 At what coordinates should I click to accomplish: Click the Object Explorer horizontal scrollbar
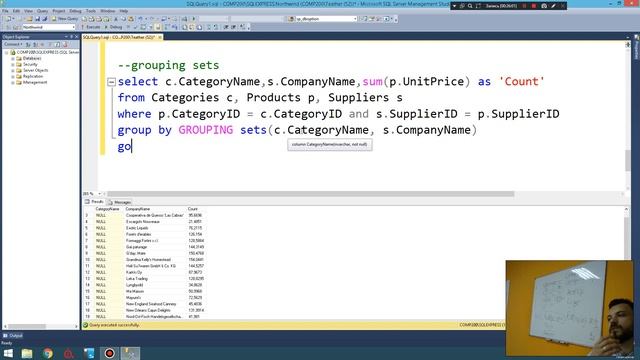tap(27, 327)
